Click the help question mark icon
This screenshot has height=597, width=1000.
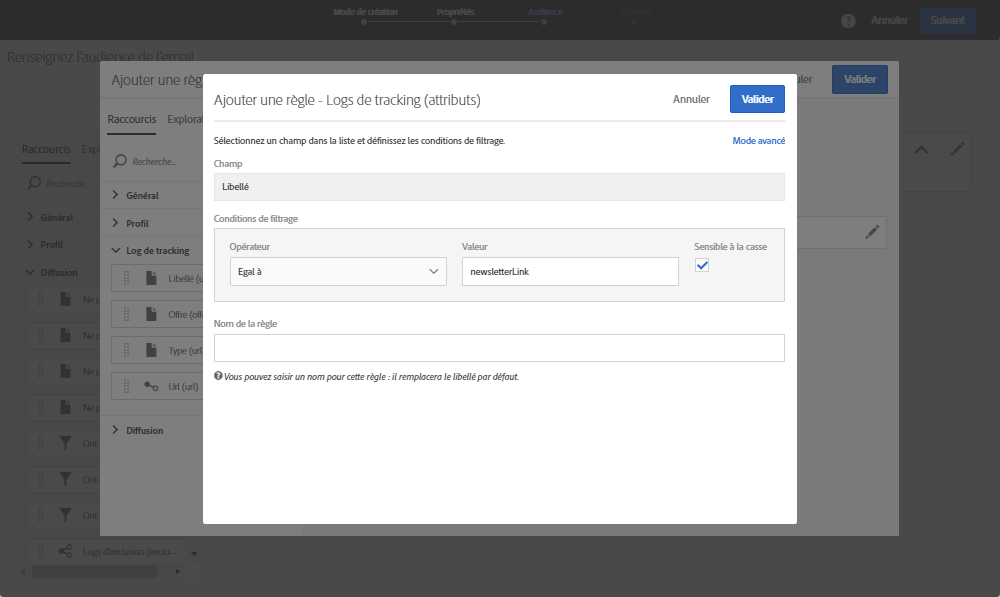848,21
